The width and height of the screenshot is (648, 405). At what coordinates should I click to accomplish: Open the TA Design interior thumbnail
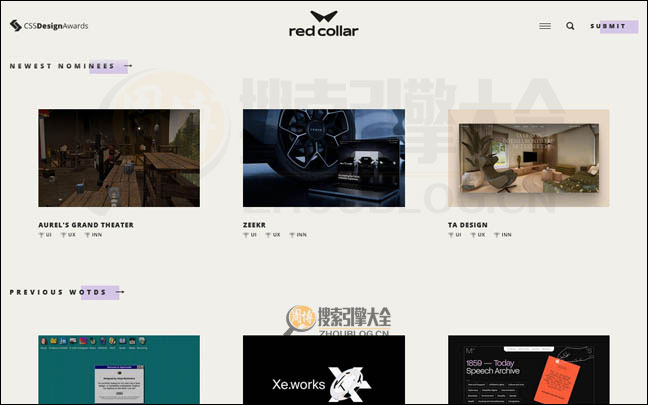click(x=529, y=158)
